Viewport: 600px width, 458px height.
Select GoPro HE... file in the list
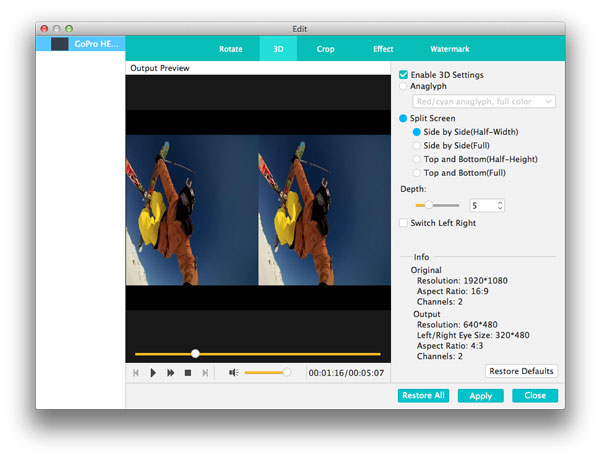[80, 44]
